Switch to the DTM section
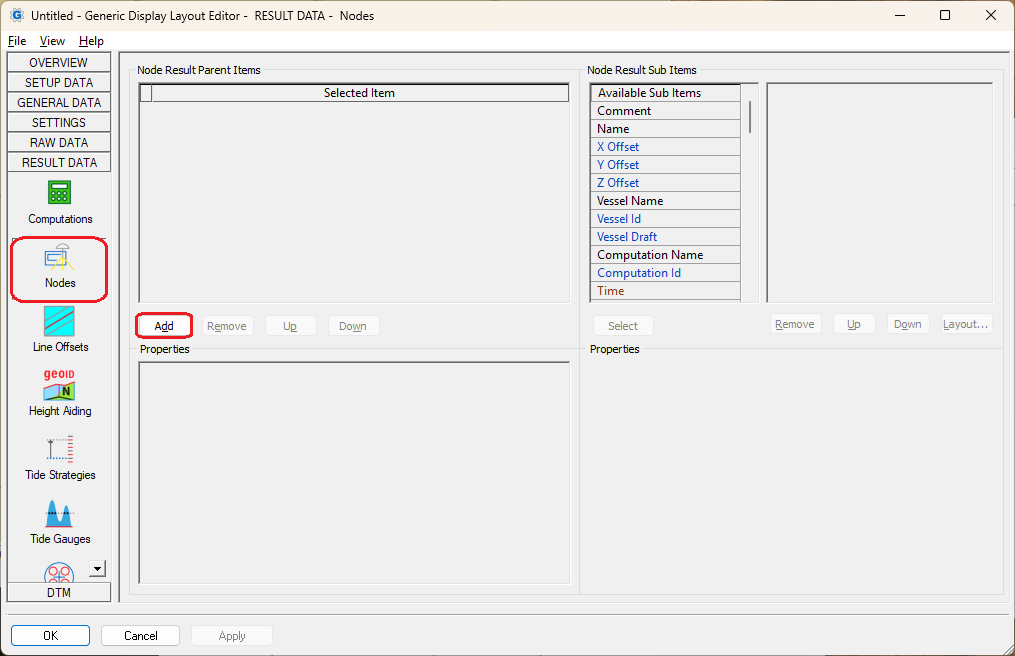This screenshot has height=656, width=1015. point(59,593)
